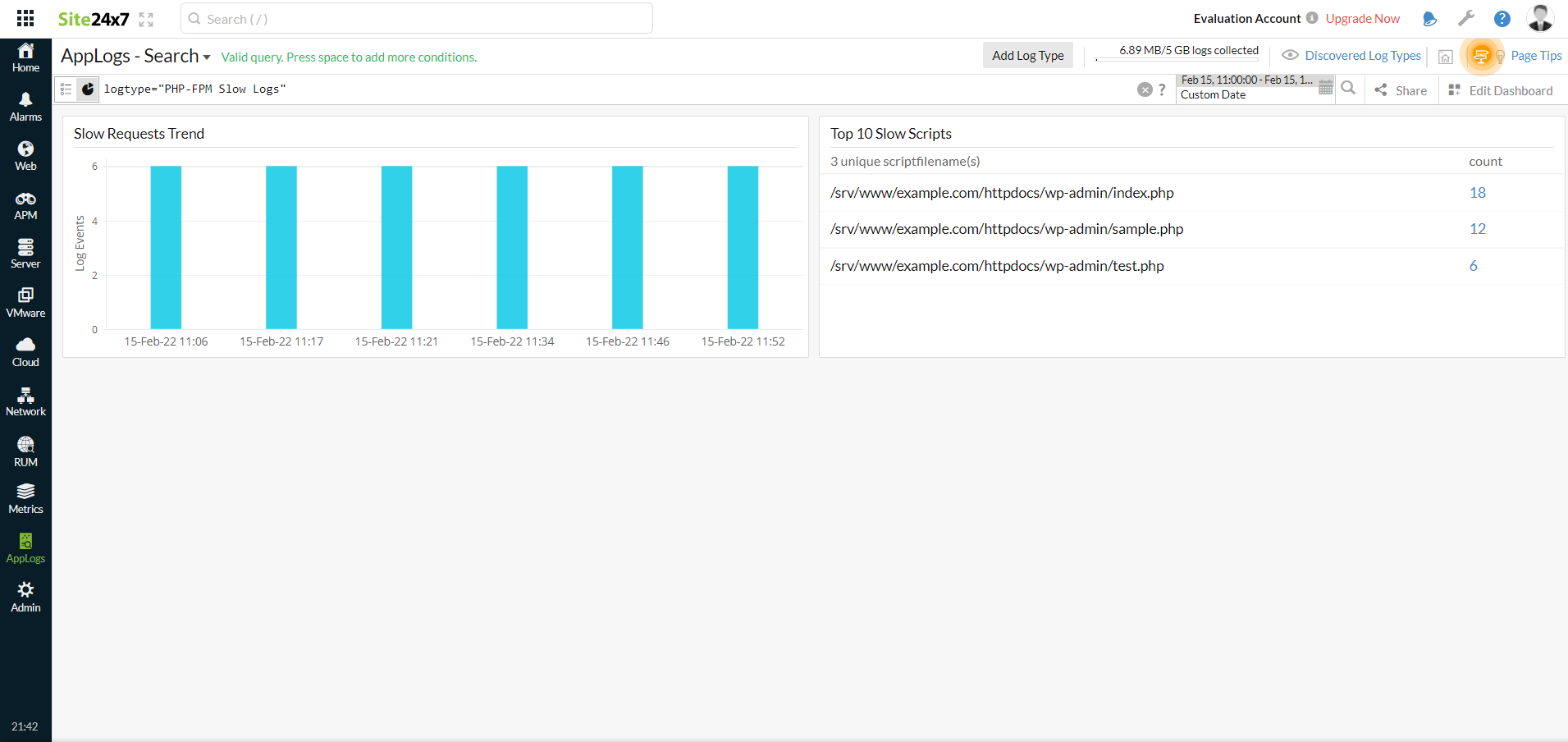Open the apps grid icon top left

point(24,17)
